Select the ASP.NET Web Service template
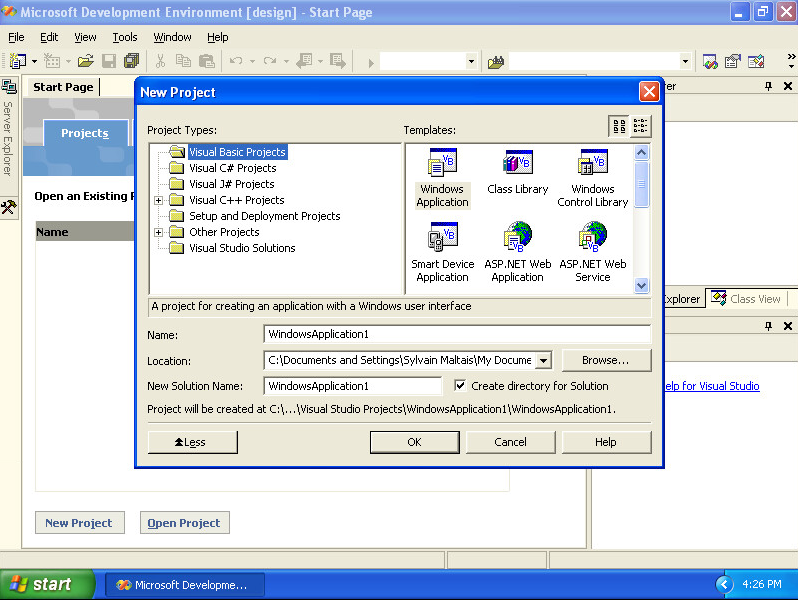 click(593, 239)
